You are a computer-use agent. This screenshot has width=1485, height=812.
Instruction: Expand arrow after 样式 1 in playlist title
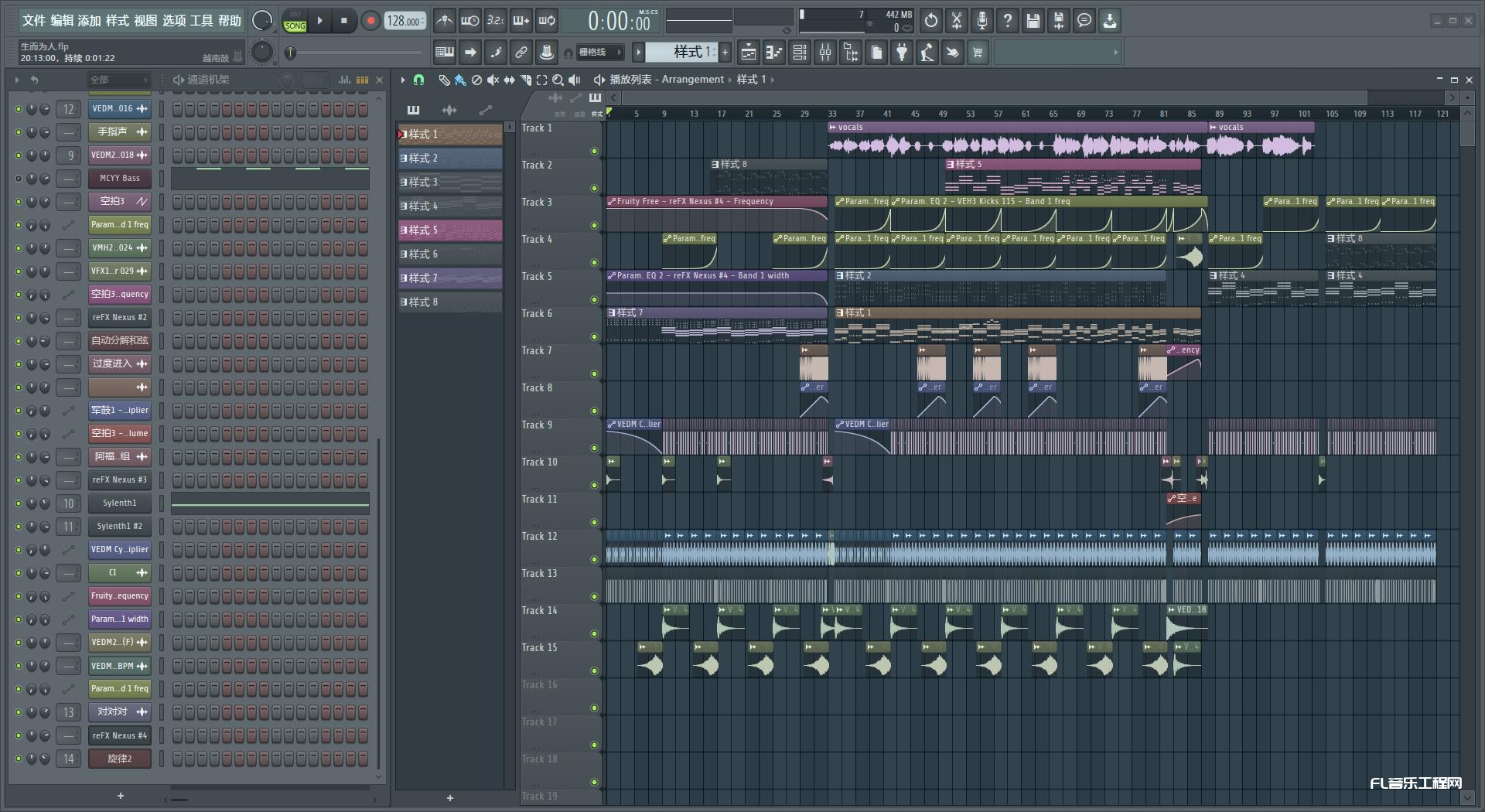(x=772, y=80)
